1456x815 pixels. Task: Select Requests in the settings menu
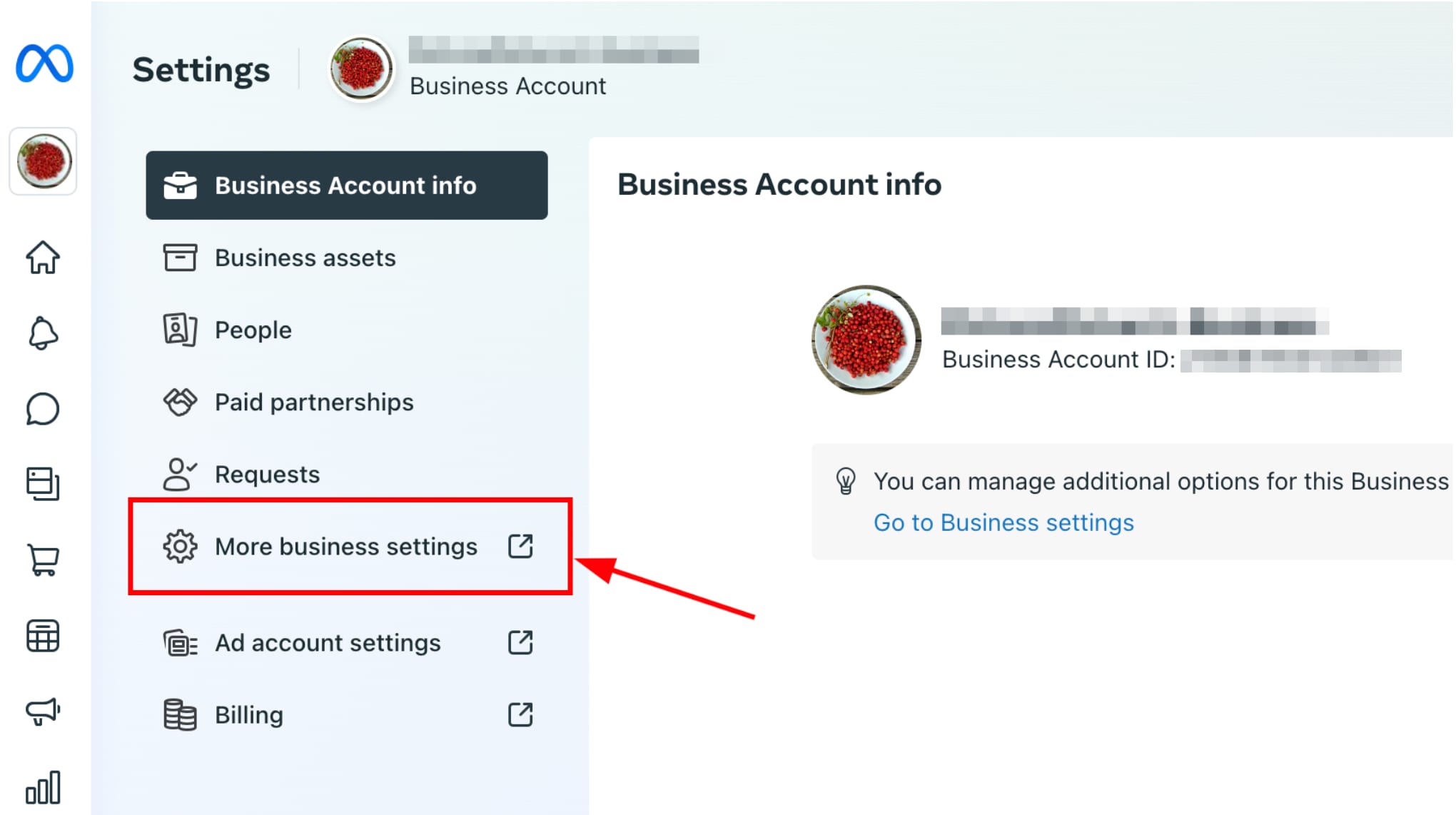[267, 474]
